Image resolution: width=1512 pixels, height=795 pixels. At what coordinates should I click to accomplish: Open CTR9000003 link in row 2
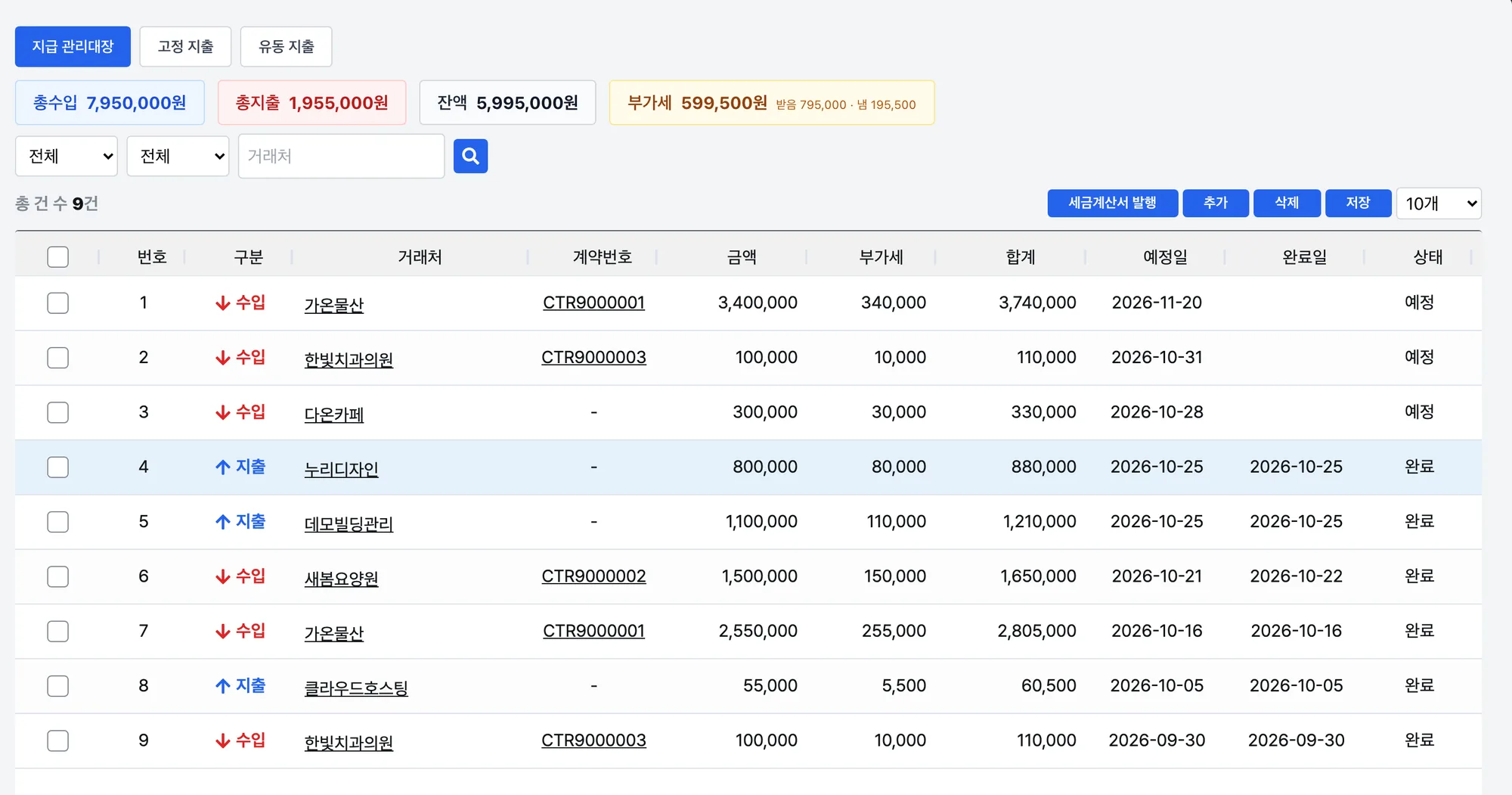(x=593, y=358)
